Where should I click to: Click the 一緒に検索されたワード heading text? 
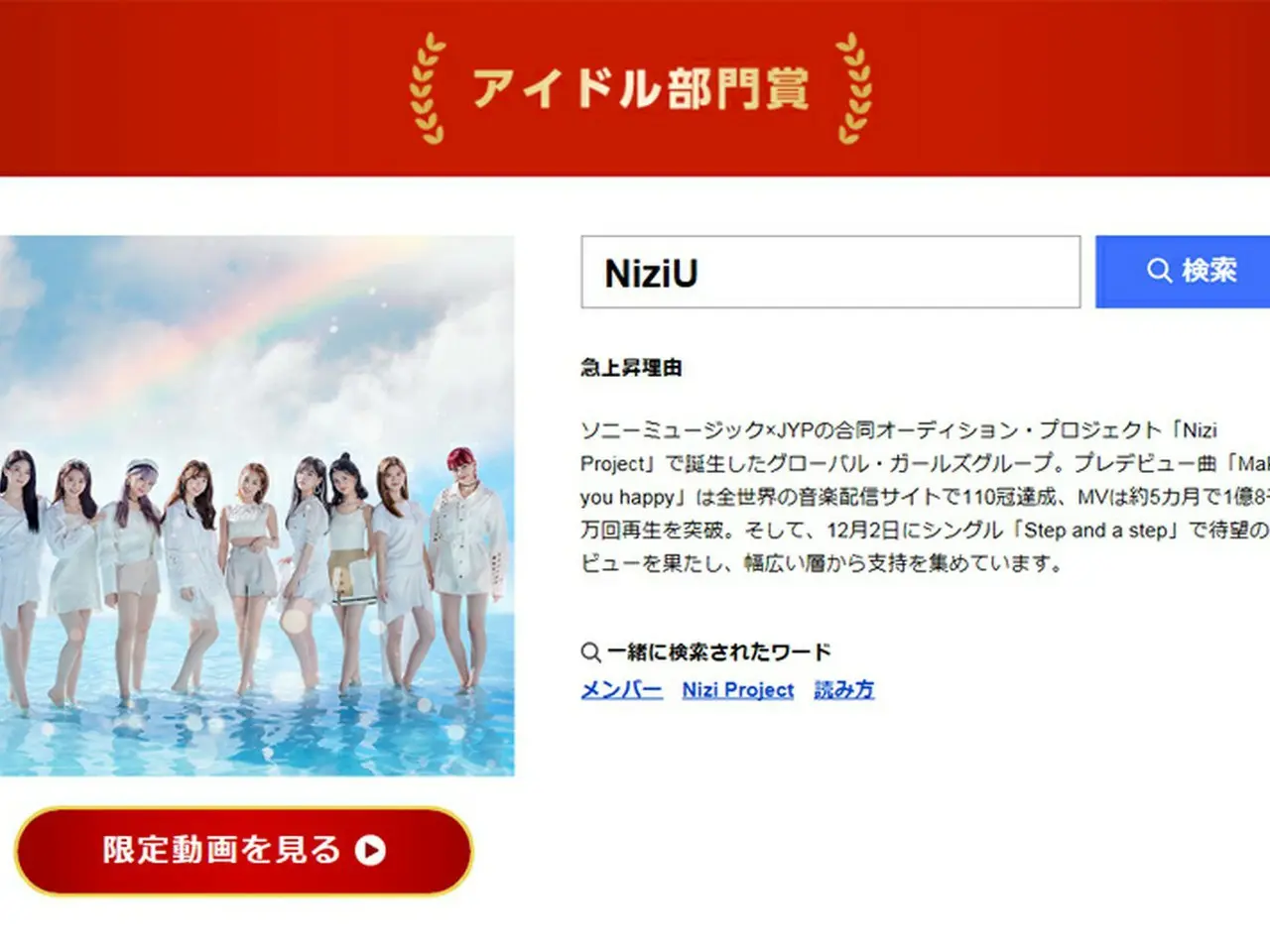(x=718, y=652)
